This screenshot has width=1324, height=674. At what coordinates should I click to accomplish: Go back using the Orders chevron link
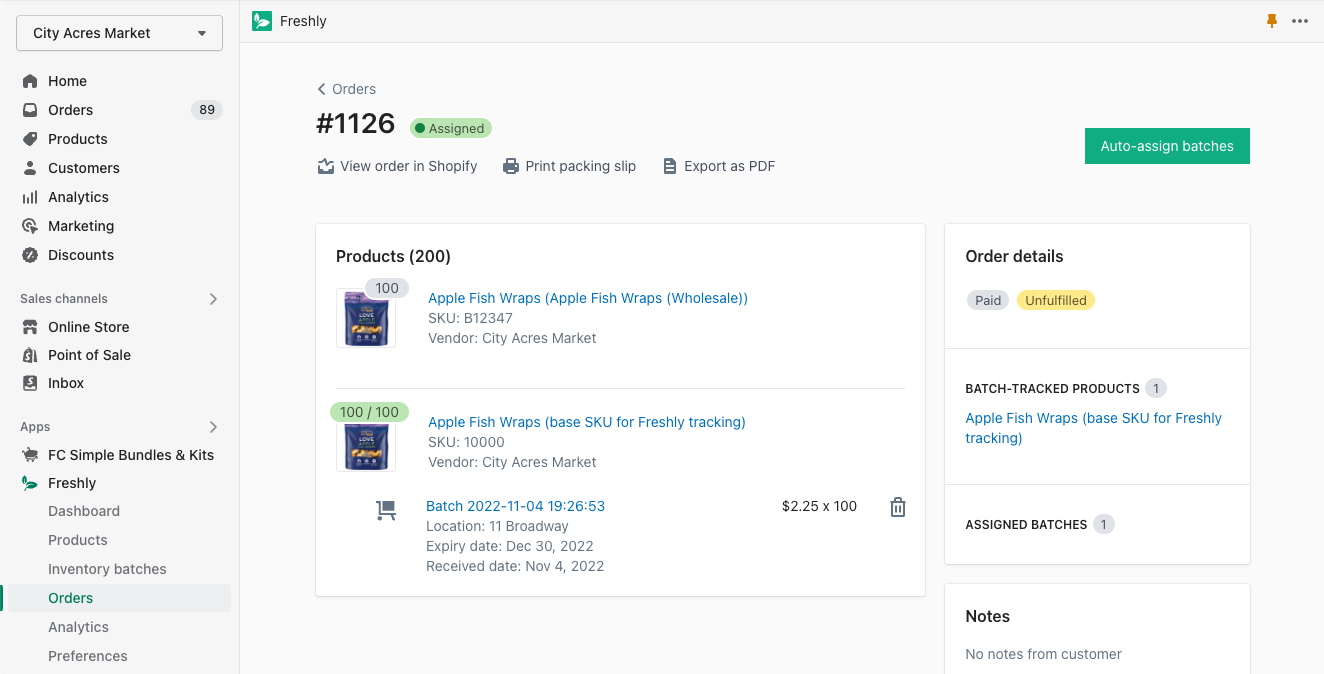tap(346, 89)
